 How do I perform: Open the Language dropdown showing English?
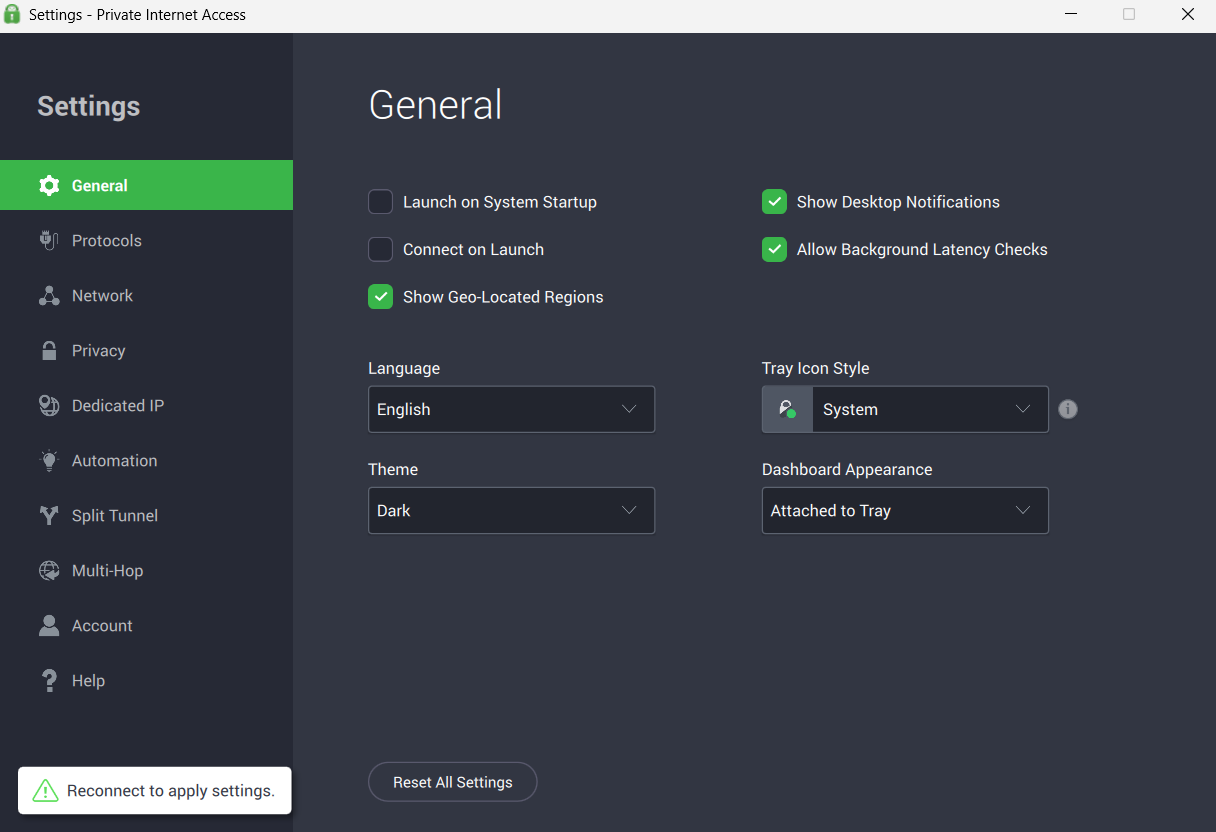coord(511,410)
